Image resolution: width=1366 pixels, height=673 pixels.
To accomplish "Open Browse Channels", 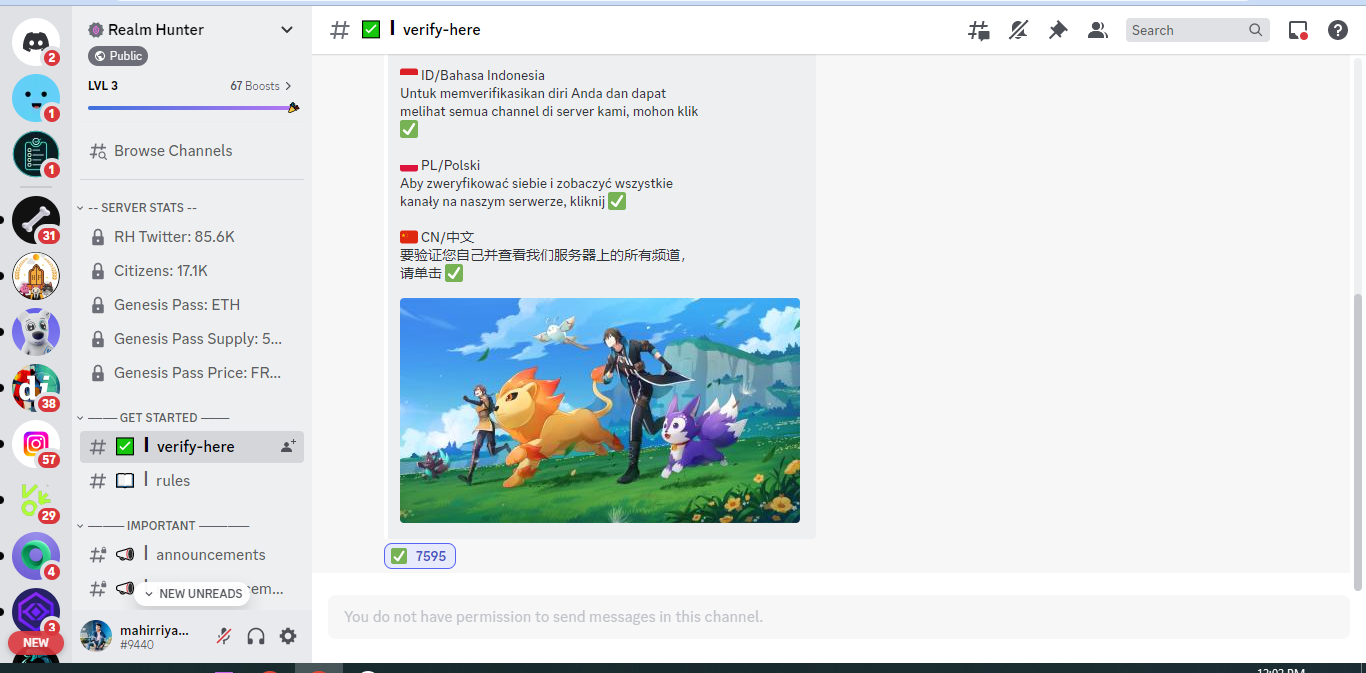I will pos(192,151).
